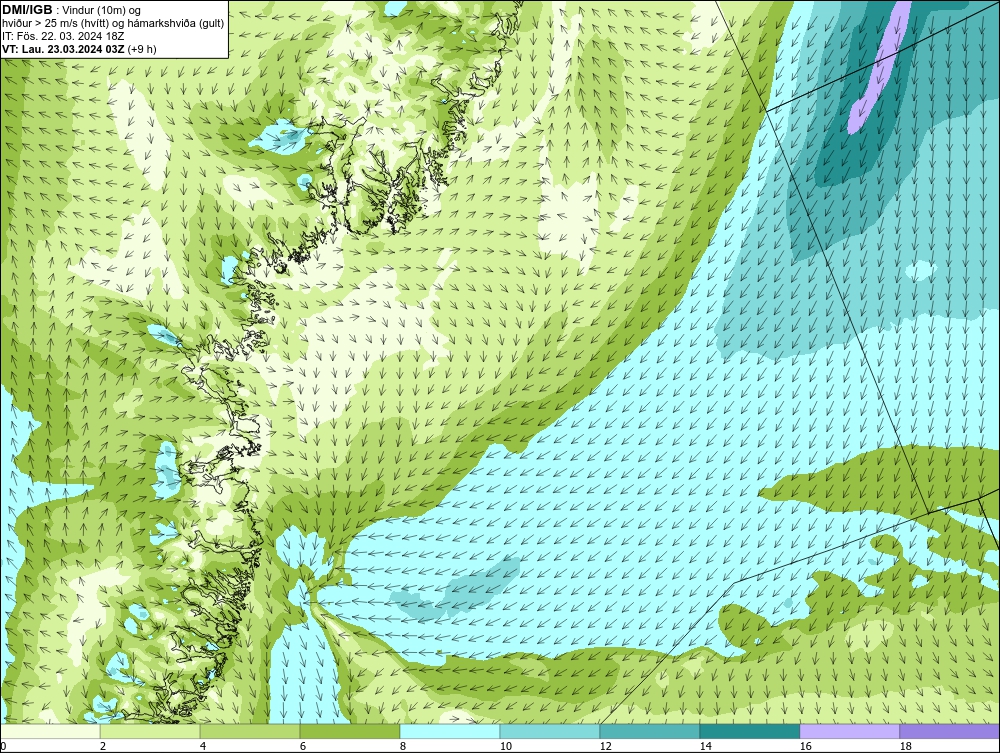Click the 'IT: Fös. 22. 03. 2024 18Z' line
1000x753 pixels.
(x=63, y=36)
